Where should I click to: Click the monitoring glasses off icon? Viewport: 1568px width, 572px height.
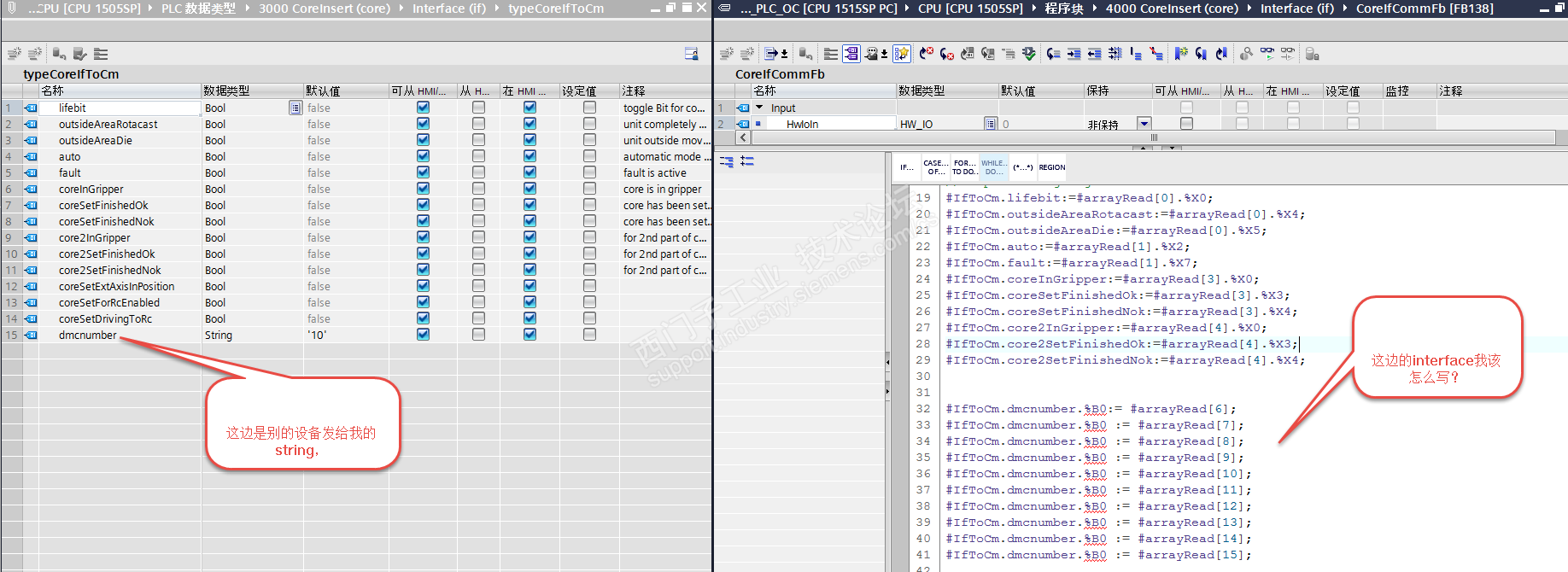(x=1288, y=54)
